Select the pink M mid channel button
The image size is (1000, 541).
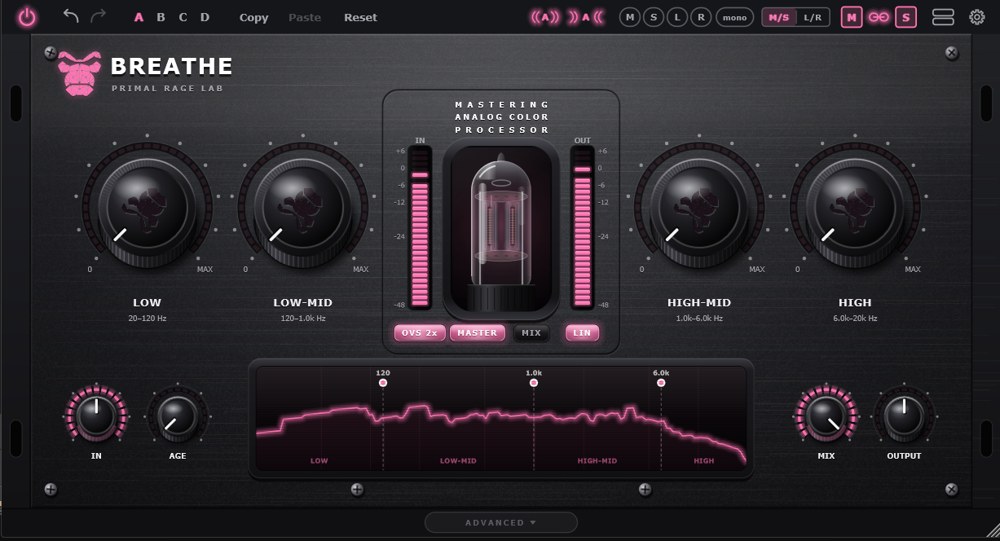(x=851, y=17)
